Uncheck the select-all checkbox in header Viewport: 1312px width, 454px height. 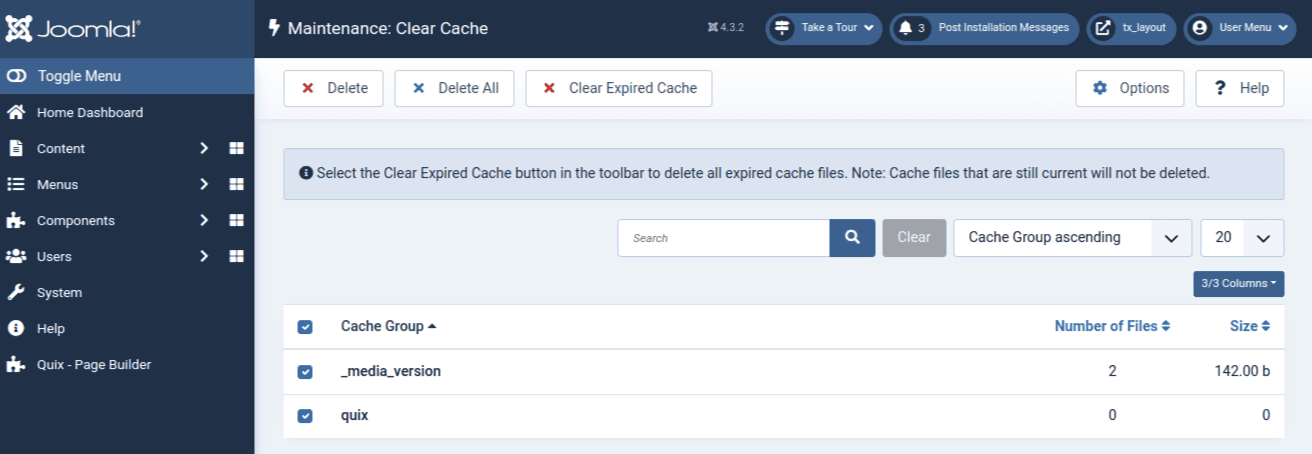305,327
